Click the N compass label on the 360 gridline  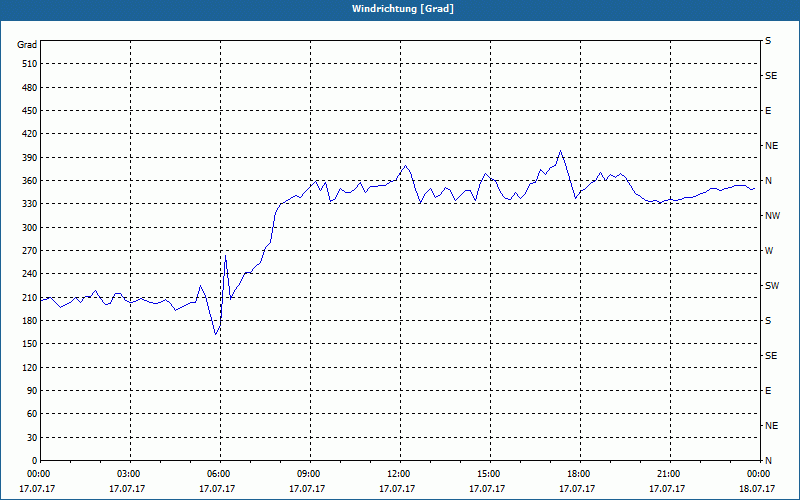(x=768, y=181)
